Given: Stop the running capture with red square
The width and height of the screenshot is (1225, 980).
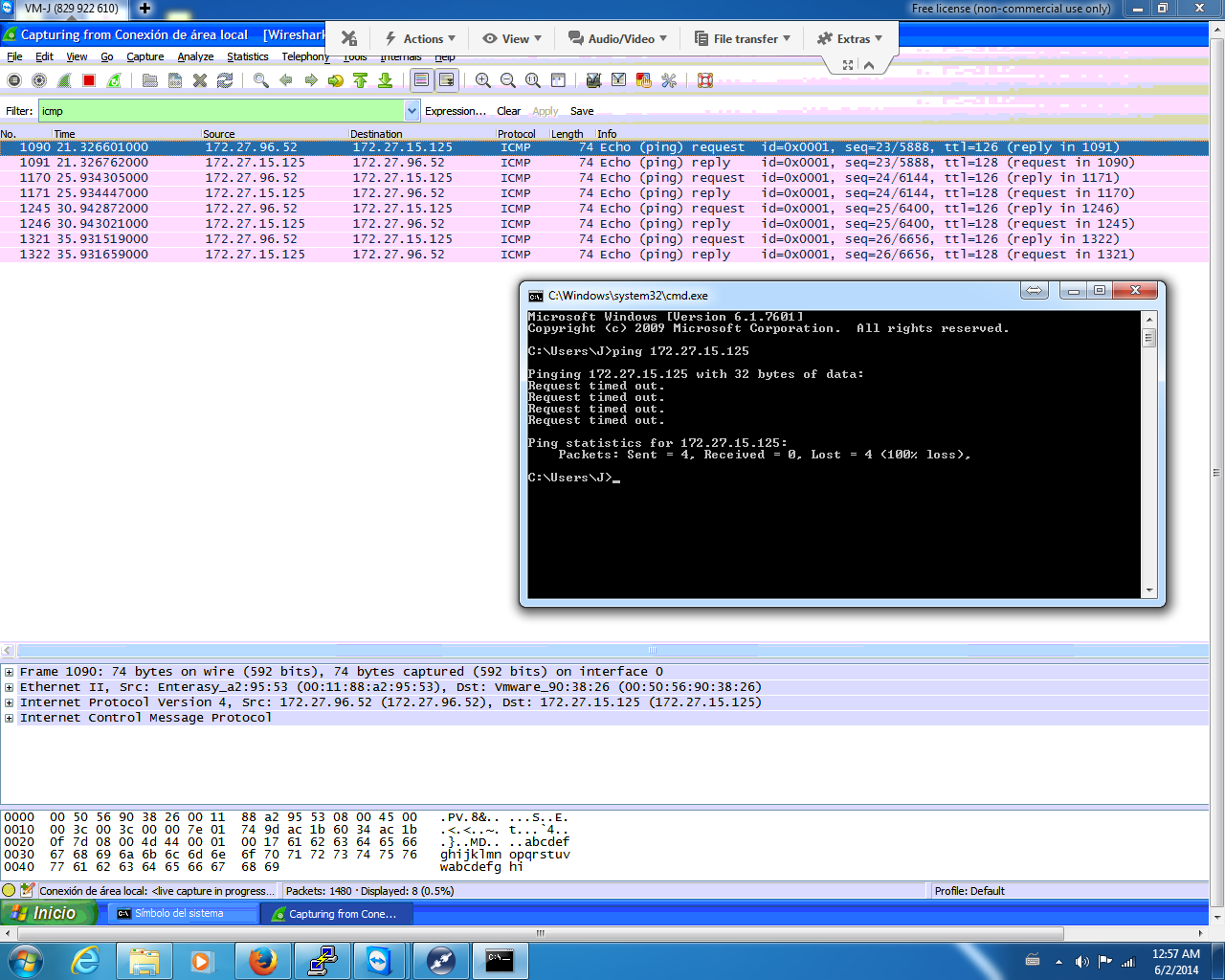Looking at the screenshot, I should click(x=89, y=80).
